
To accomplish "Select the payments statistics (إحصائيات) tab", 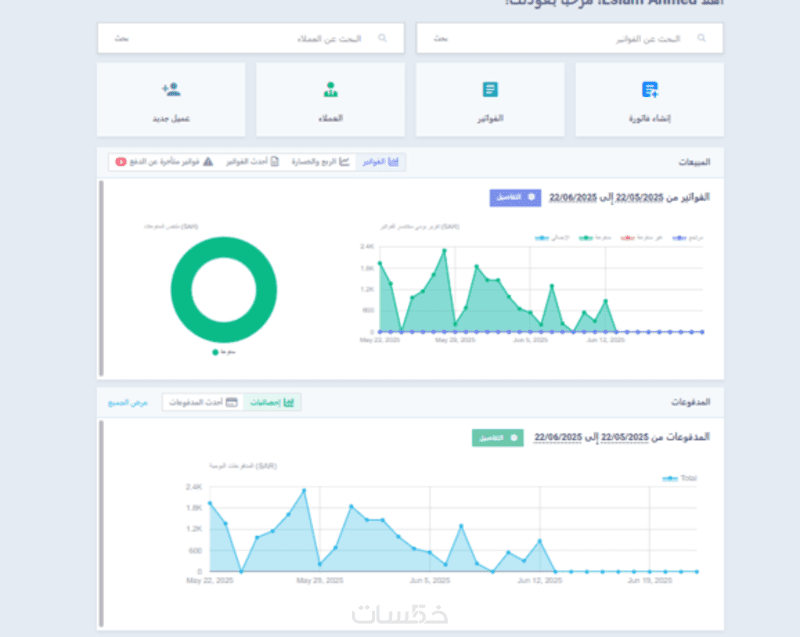I will pyautogui.click(x=272, y=402).
